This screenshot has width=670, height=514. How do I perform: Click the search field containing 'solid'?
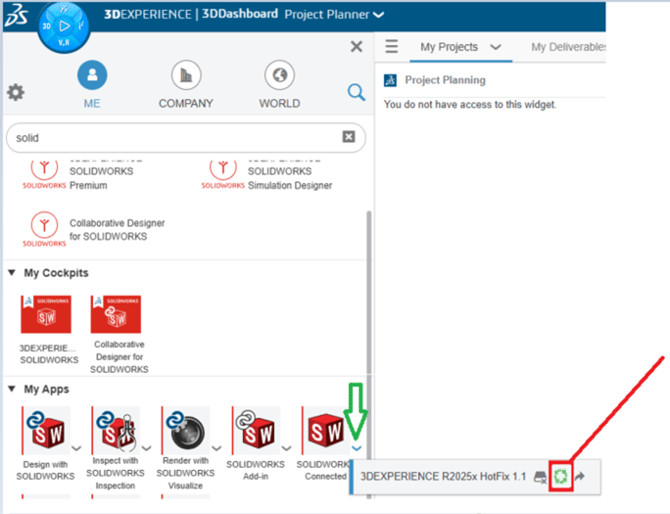point(186,138)
